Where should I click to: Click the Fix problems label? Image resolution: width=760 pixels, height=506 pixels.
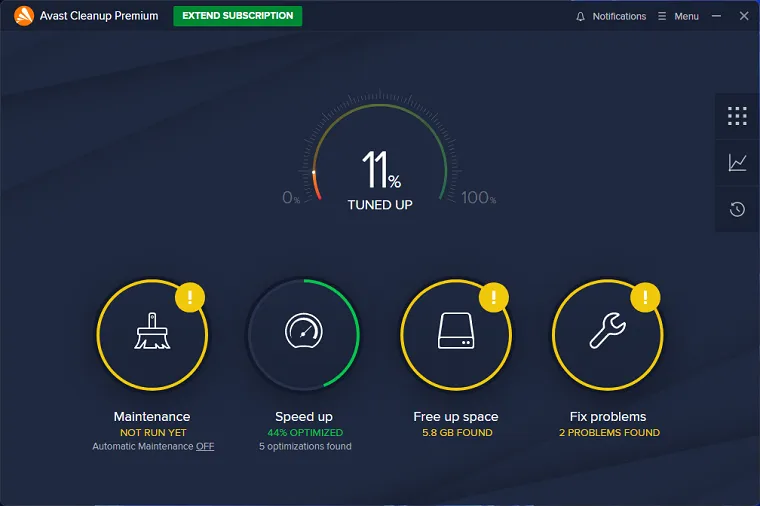[608, 417]
